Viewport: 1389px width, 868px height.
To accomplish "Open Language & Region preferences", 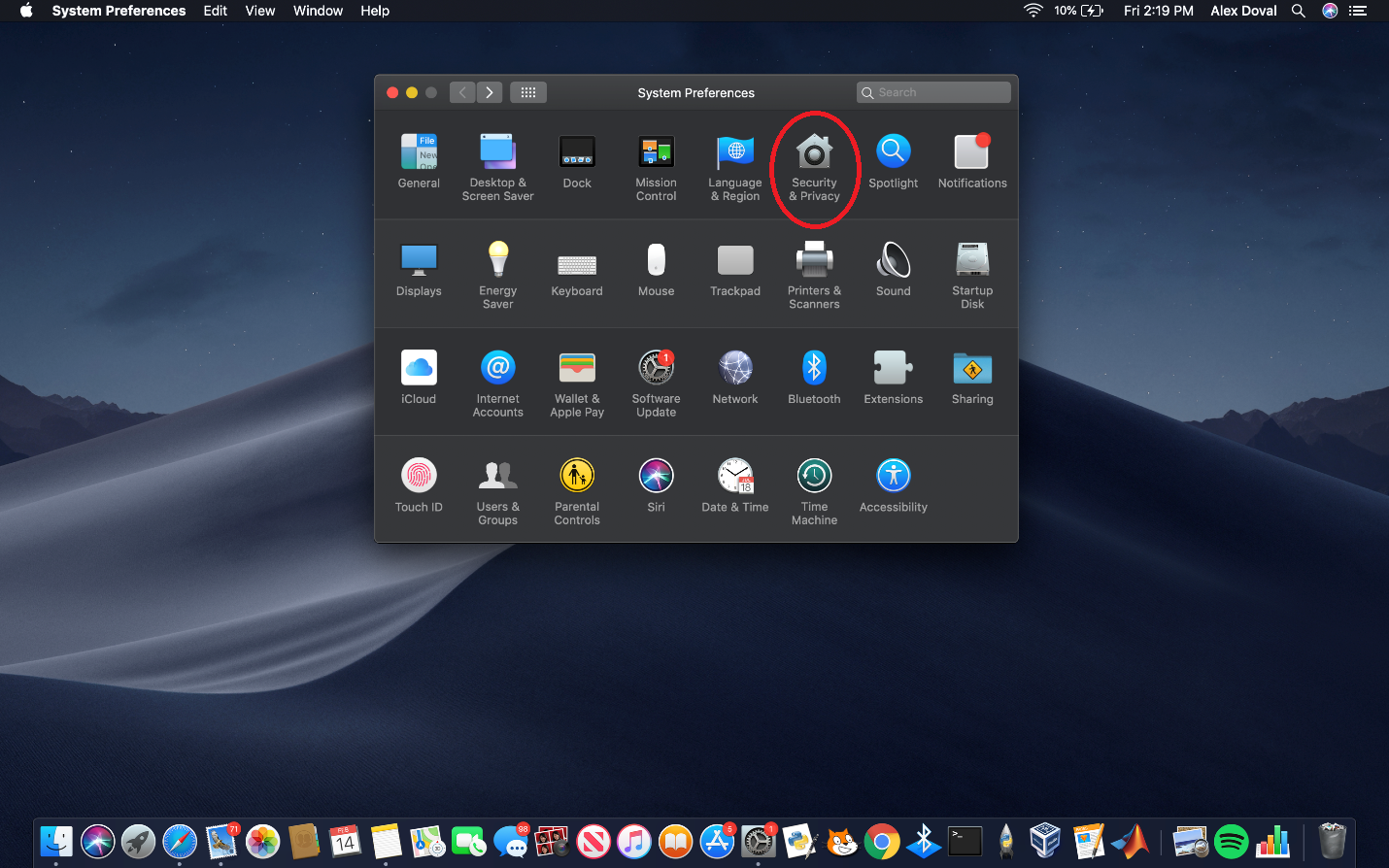I will [735, 167].
